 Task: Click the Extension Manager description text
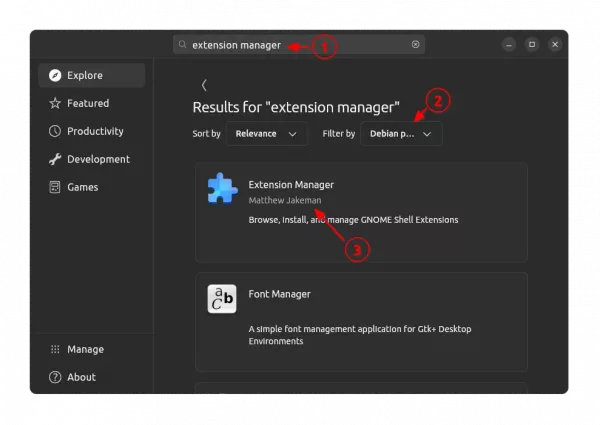(x=353, y=220)
